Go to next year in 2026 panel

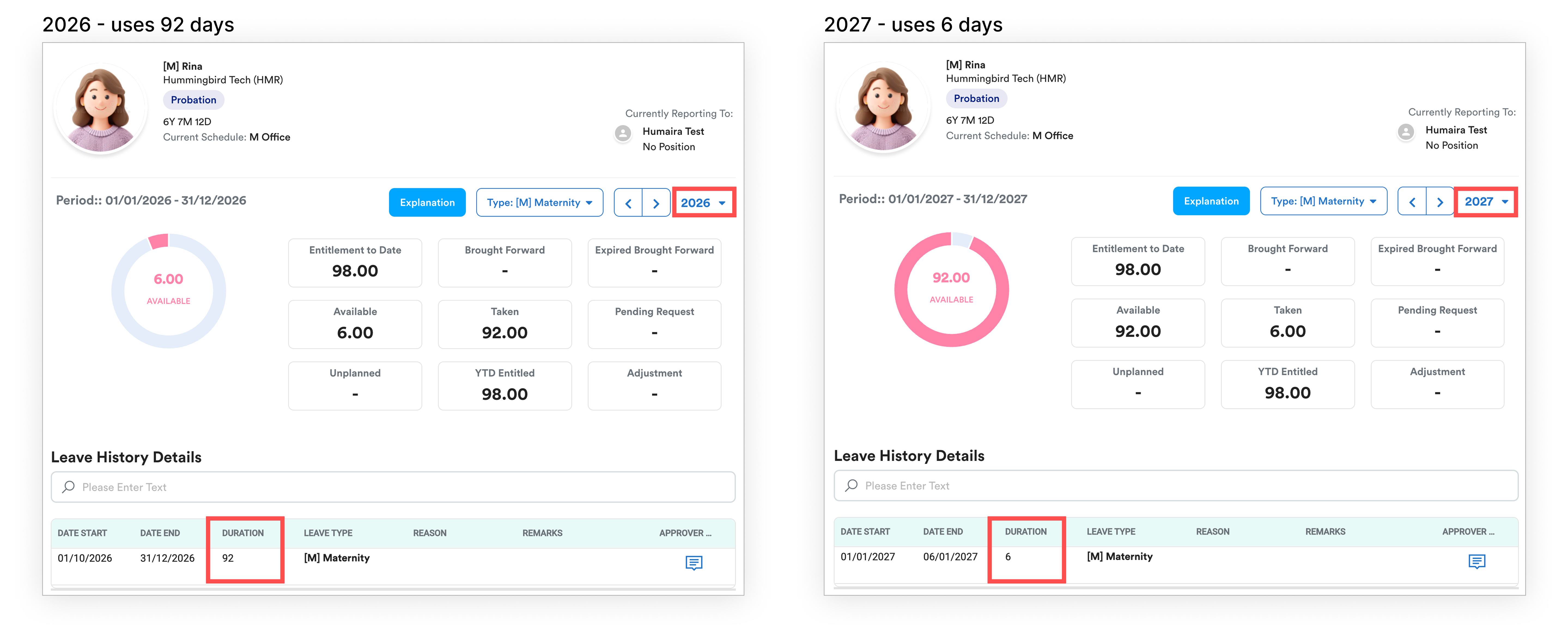pos(656,203)
